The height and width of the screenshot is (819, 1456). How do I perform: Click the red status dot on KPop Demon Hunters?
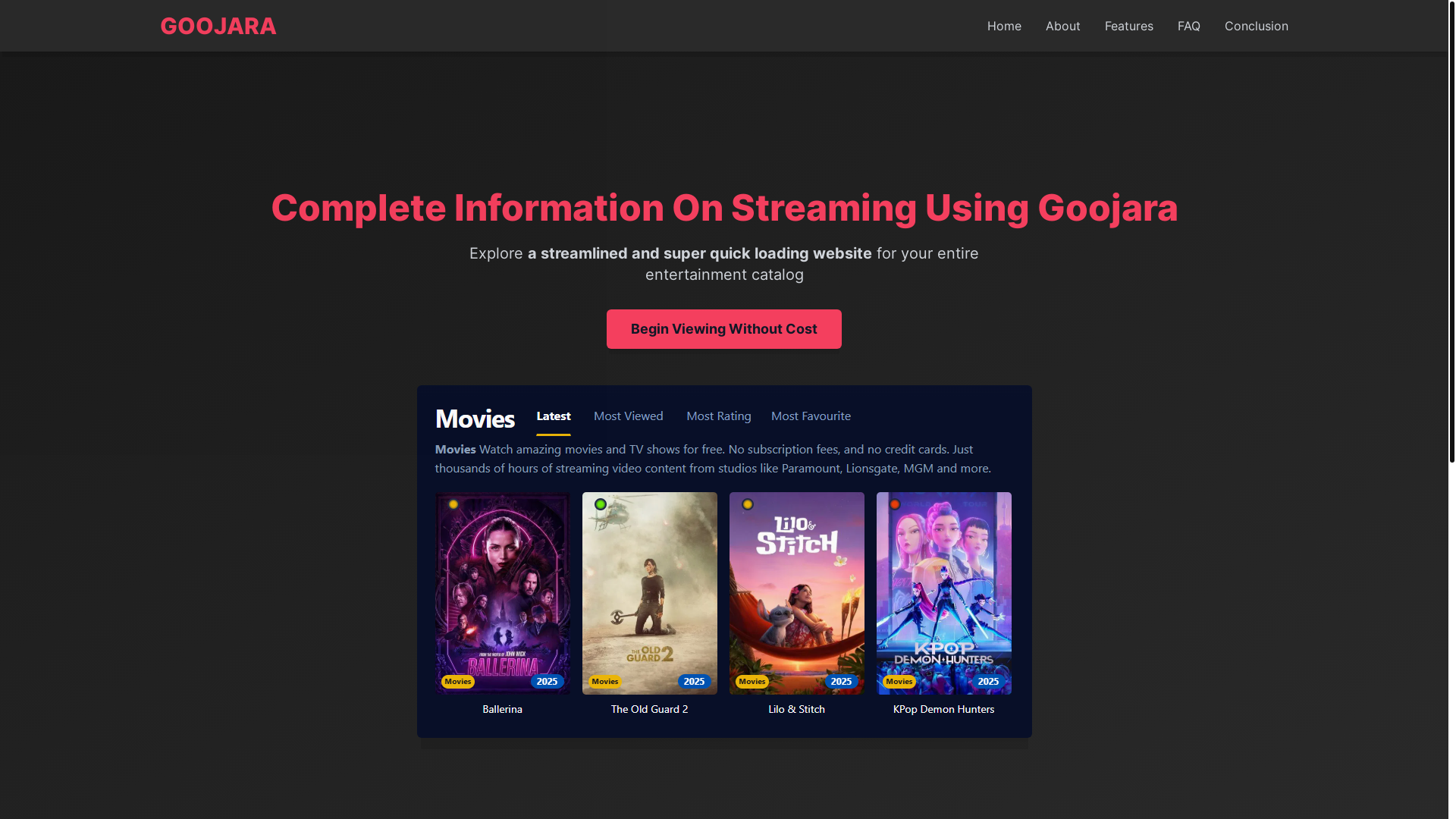895,504
